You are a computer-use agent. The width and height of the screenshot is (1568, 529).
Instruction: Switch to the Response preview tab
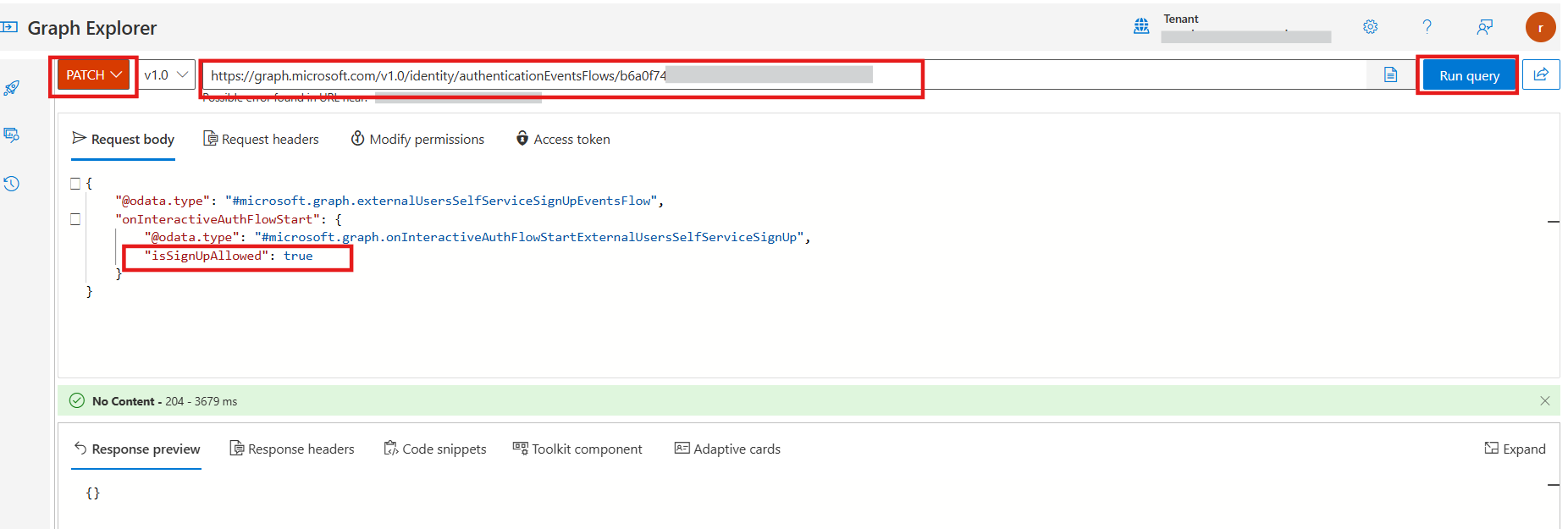(137, 449)
